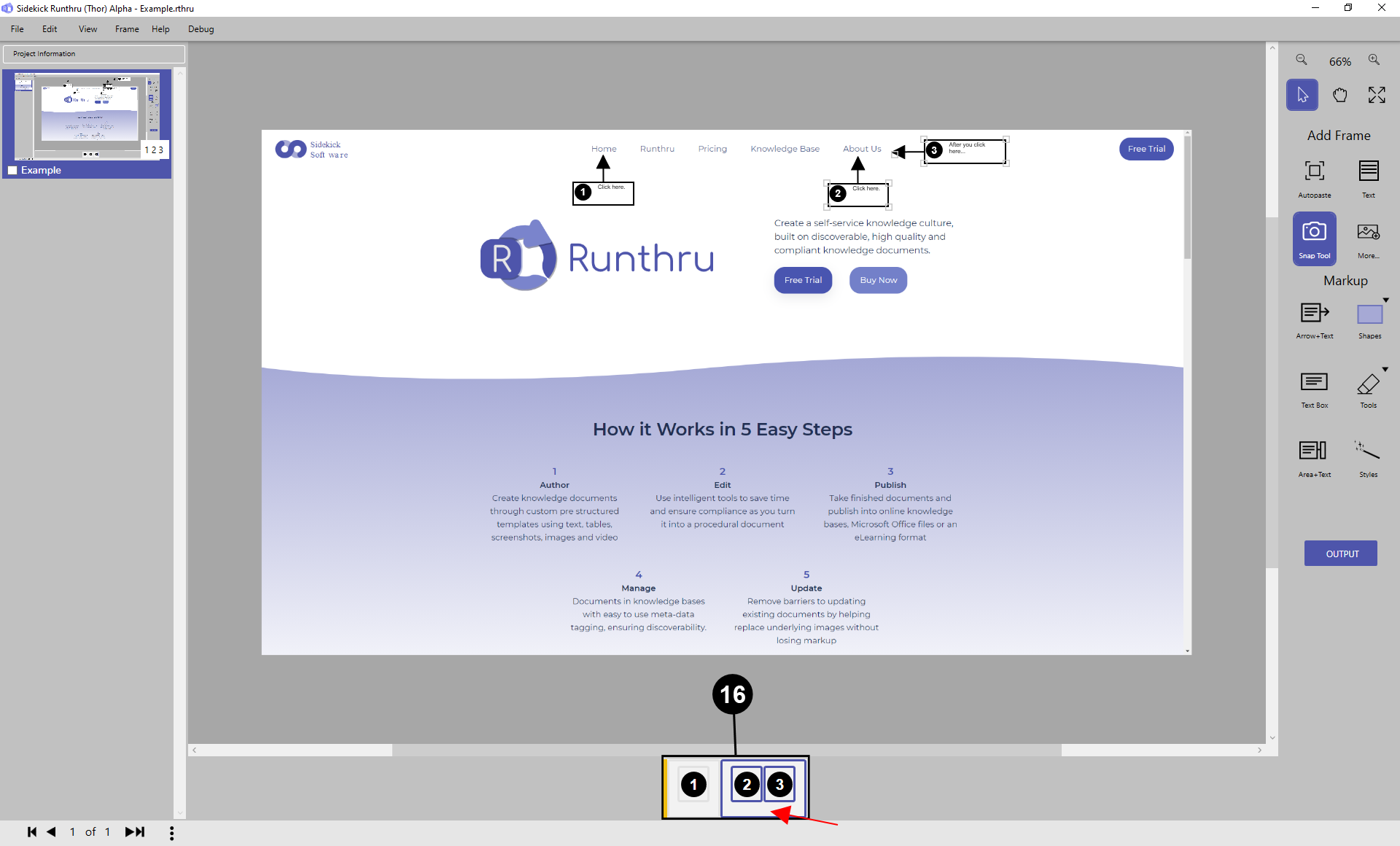Expand the Tools dropdown arrow
Image resolution: width=1400 pixels, height=846 pixels.
(x=1385, y=369)
